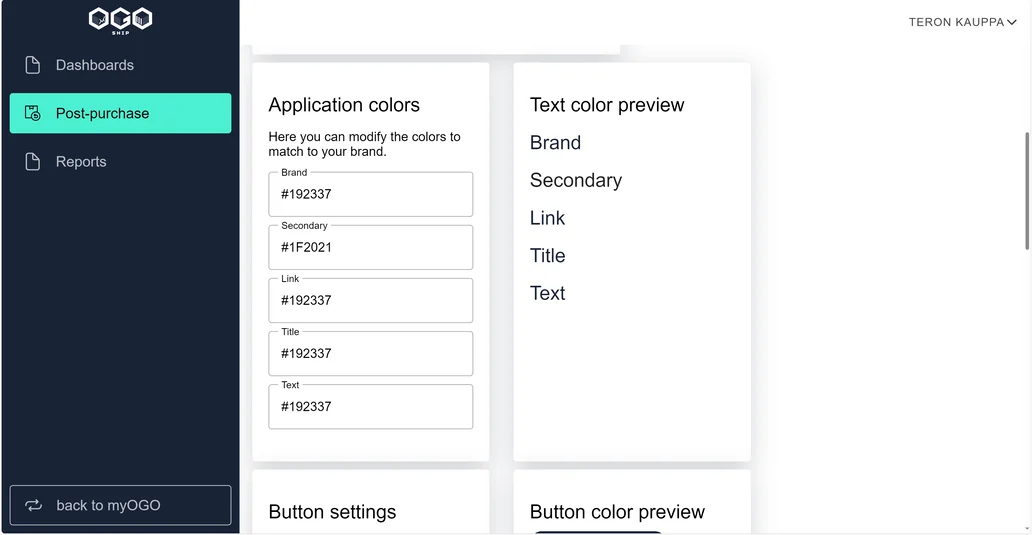Focus the Brand color input field
Viewport: 1032px width, 535px height.
(x=371, y=194)
